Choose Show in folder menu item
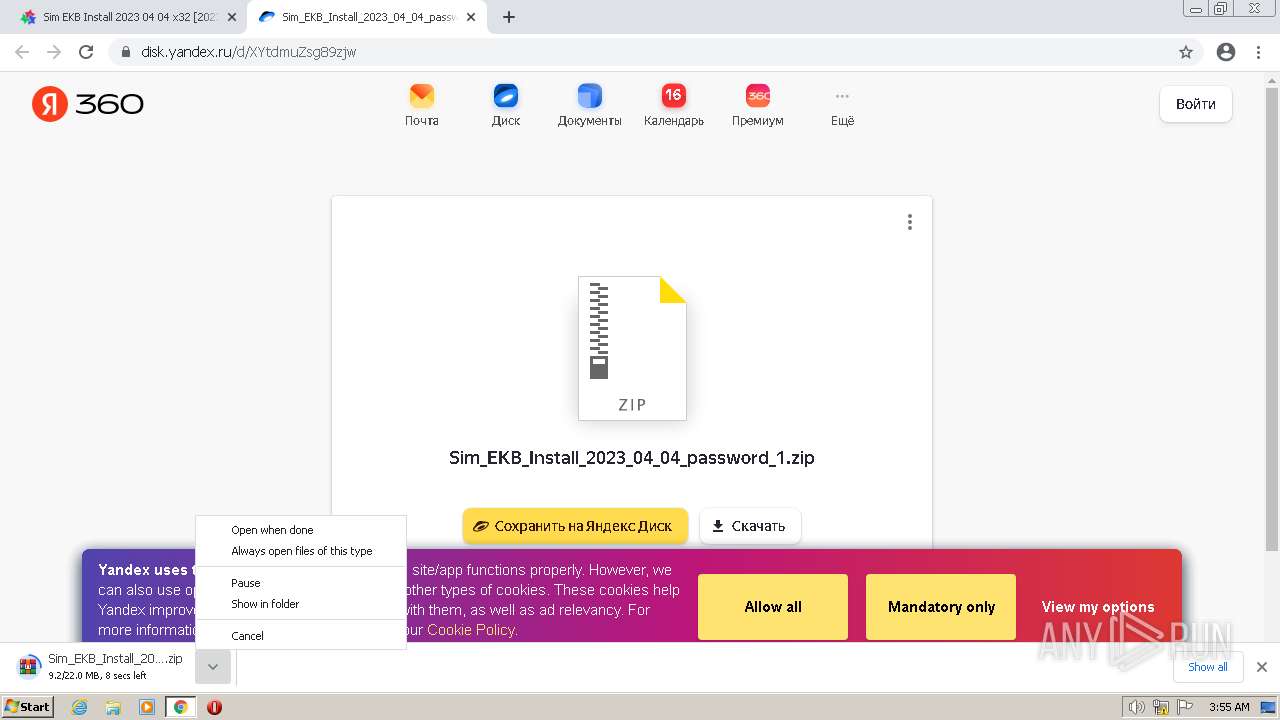The image size is (1280, 720). tap(301, 604)
